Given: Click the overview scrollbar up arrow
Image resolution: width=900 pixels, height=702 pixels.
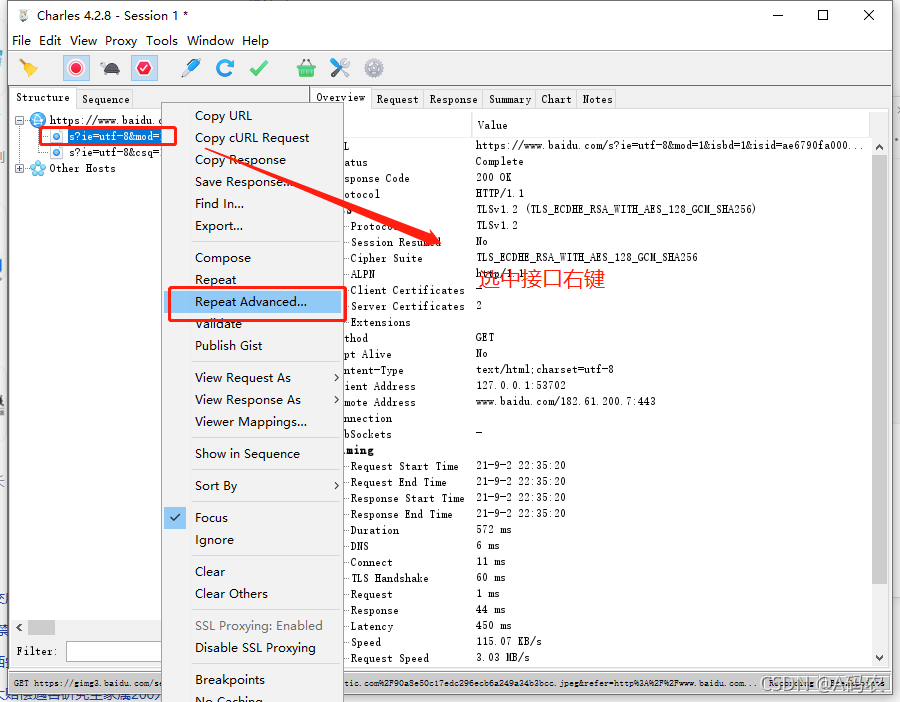Looking at the screenshot, I should pyautogui.click(x=879, y=147).
